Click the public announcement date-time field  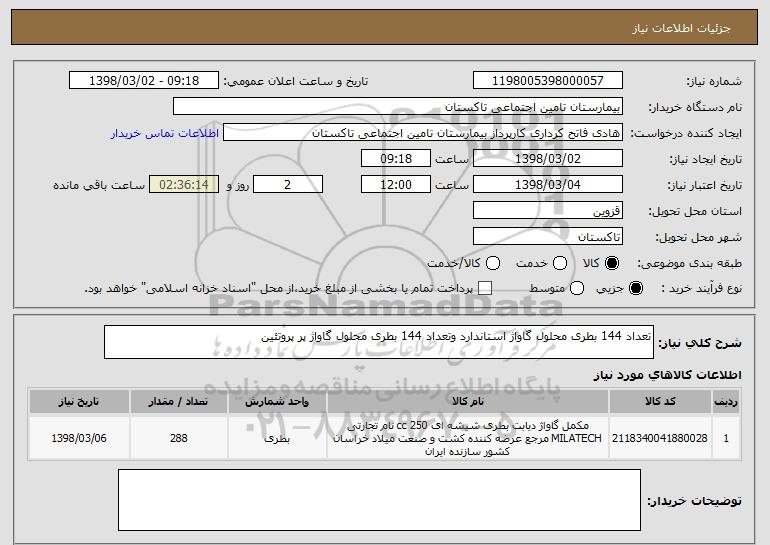click(144, 81)
